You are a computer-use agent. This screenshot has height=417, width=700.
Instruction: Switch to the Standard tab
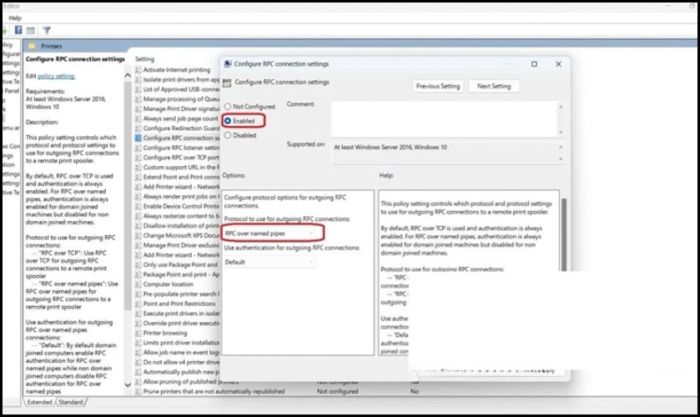pos(71,402)
